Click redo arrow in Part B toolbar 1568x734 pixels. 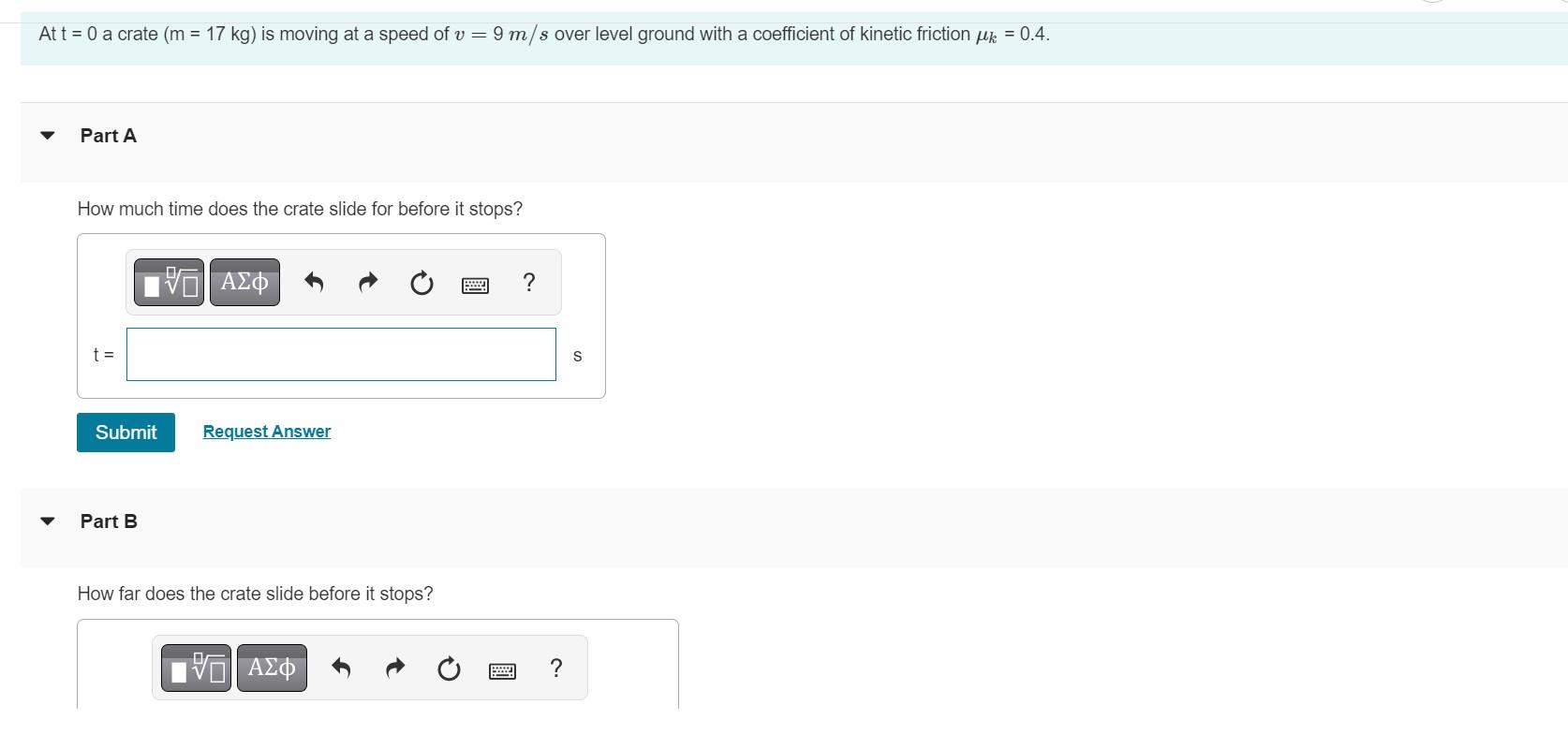tap(395, 668)
